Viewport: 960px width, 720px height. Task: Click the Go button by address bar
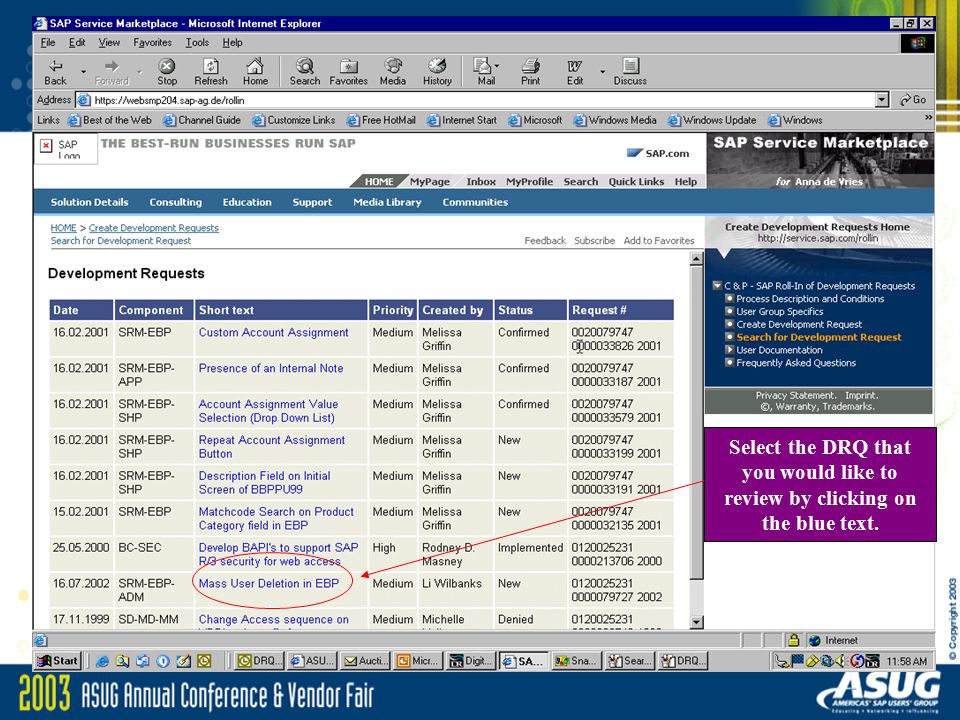pos(913,100)
